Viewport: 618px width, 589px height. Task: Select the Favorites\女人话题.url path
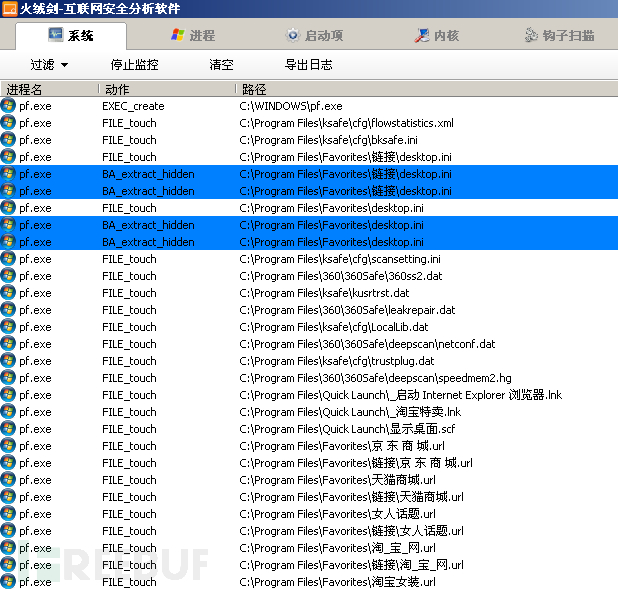337,514
